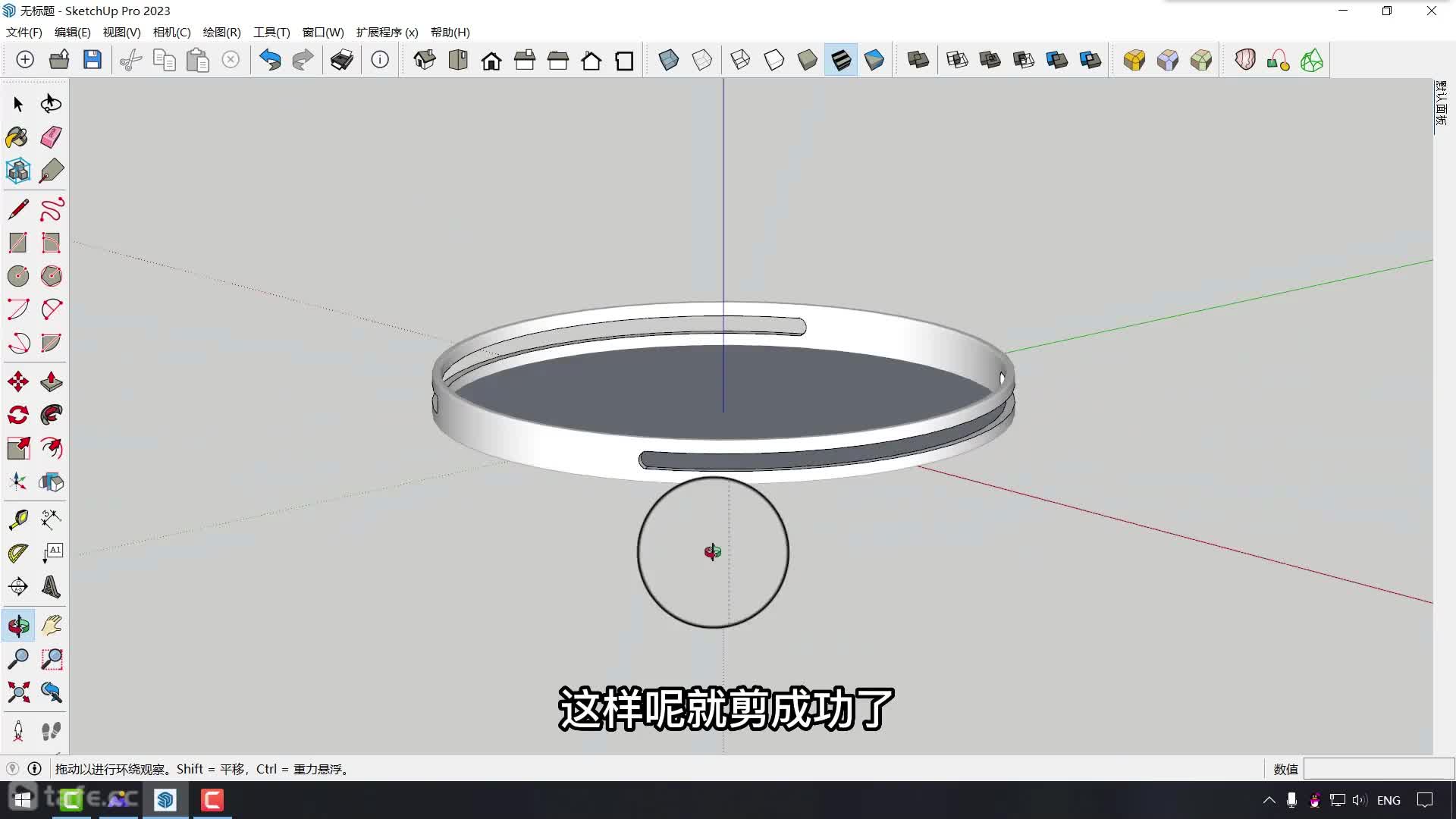This screenshot has height=819, width=1456.
Task: Click the Redo arrow
Action: [x=303, y=60]
